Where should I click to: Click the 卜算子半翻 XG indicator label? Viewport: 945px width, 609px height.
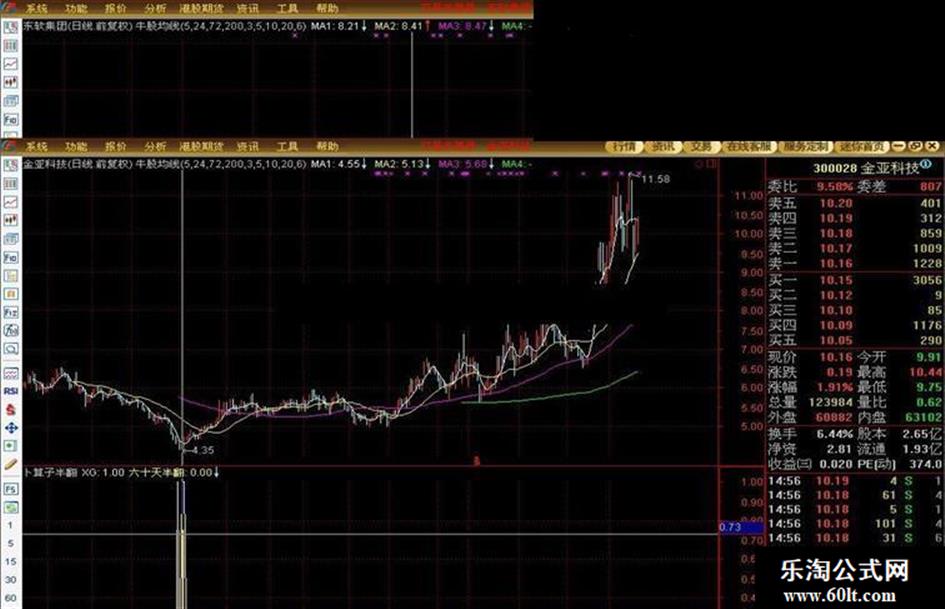click(74, 472)
